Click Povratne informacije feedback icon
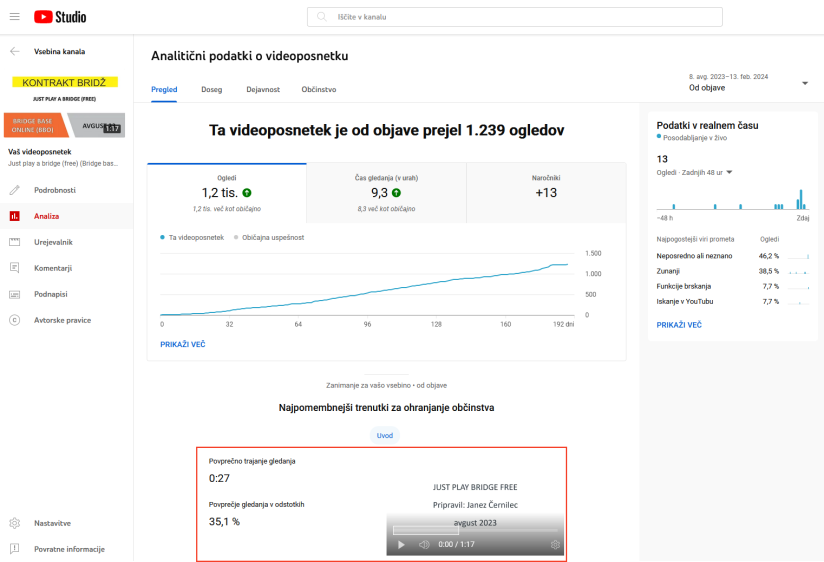 (x=15, y=549)
